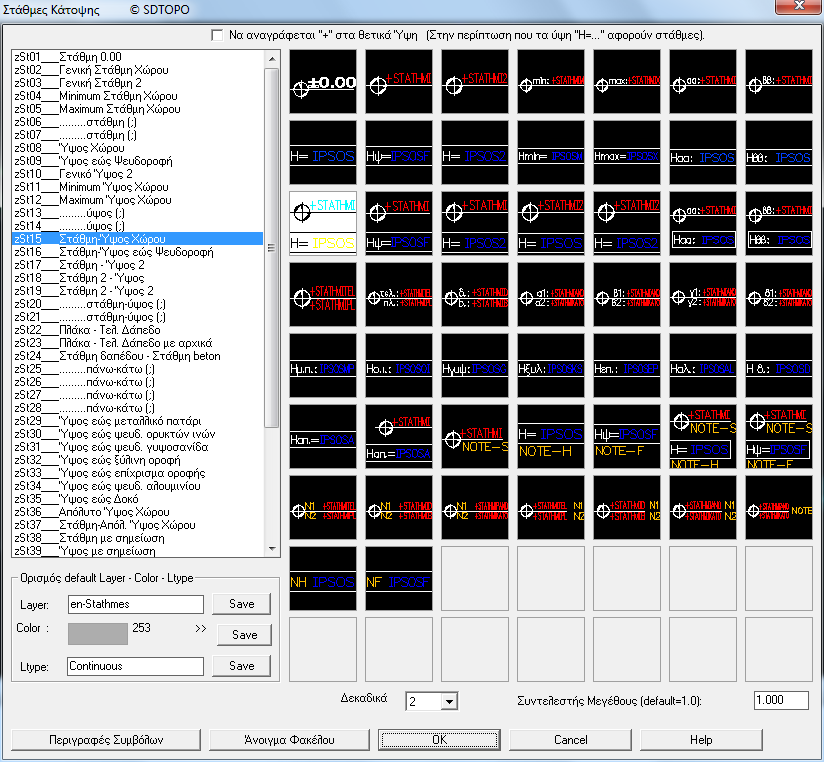Select the highlighted cyan STATHMI/IPSOS symbol tile
This screenshot has width=824, height=762.
click(x=322, y=225)
